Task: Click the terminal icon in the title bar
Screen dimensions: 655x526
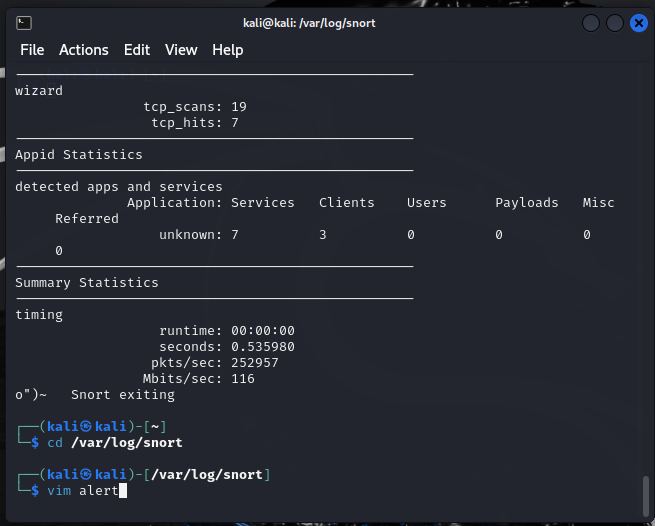Action: tap(24, 23)
